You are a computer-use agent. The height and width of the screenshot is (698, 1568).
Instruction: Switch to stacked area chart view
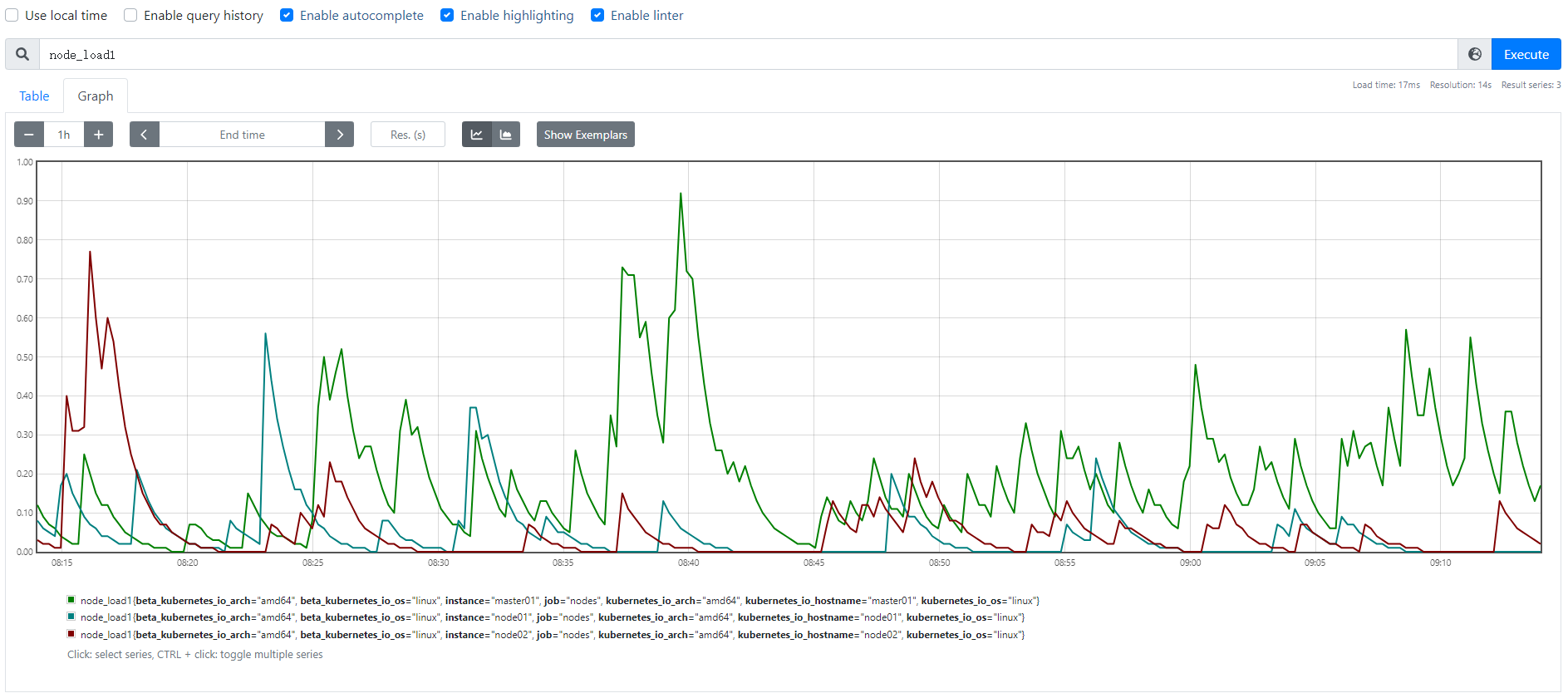pos(506,135)
